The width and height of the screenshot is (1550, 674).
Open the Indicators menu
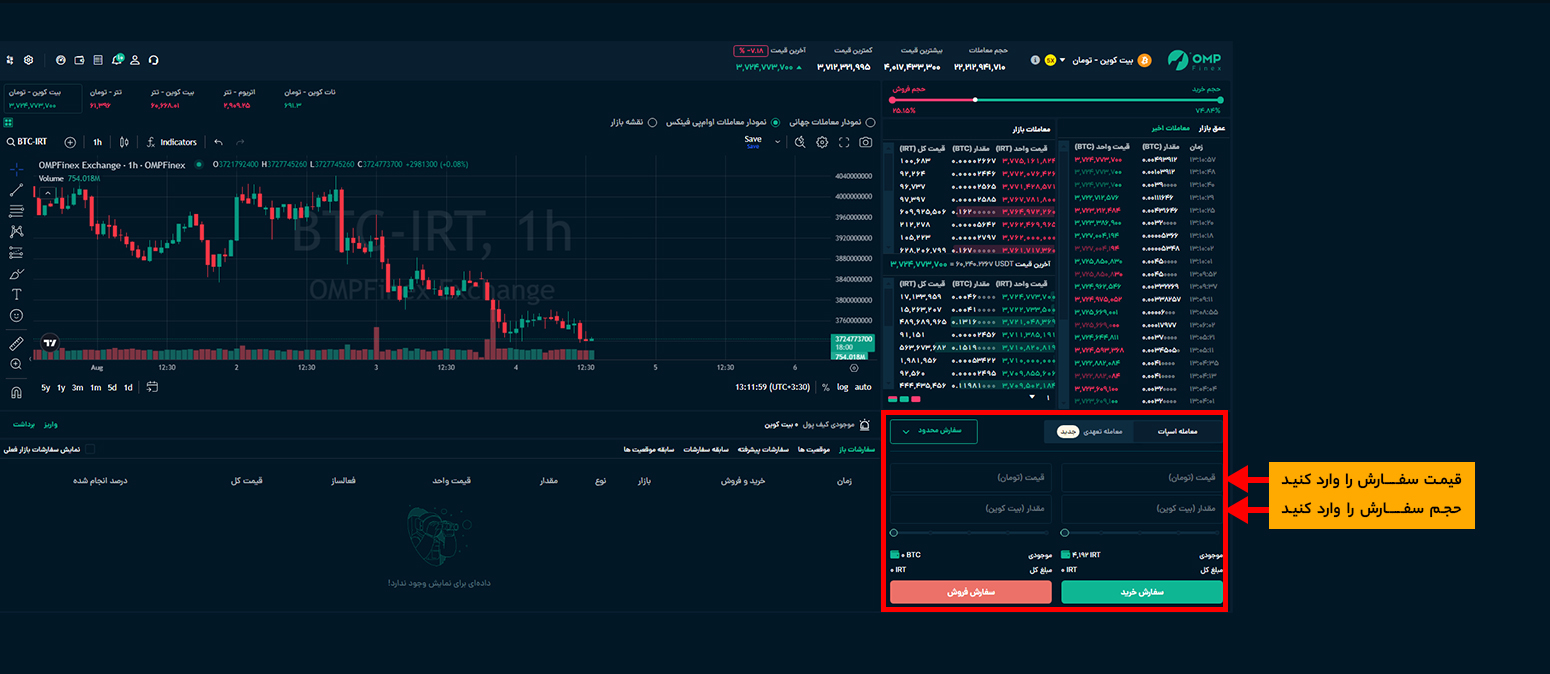pos(172,142)
